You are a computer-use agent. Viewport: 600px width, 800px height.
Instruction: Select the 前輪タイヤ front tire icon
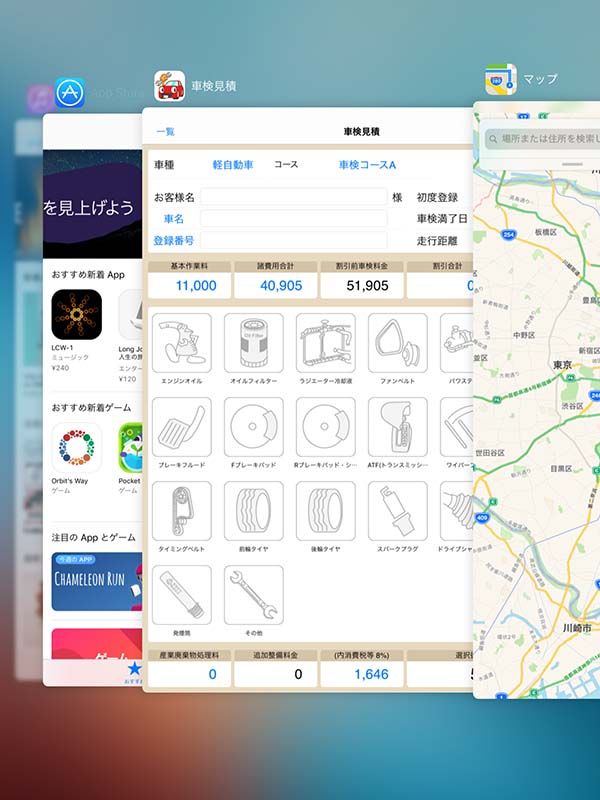click(253, 511)
